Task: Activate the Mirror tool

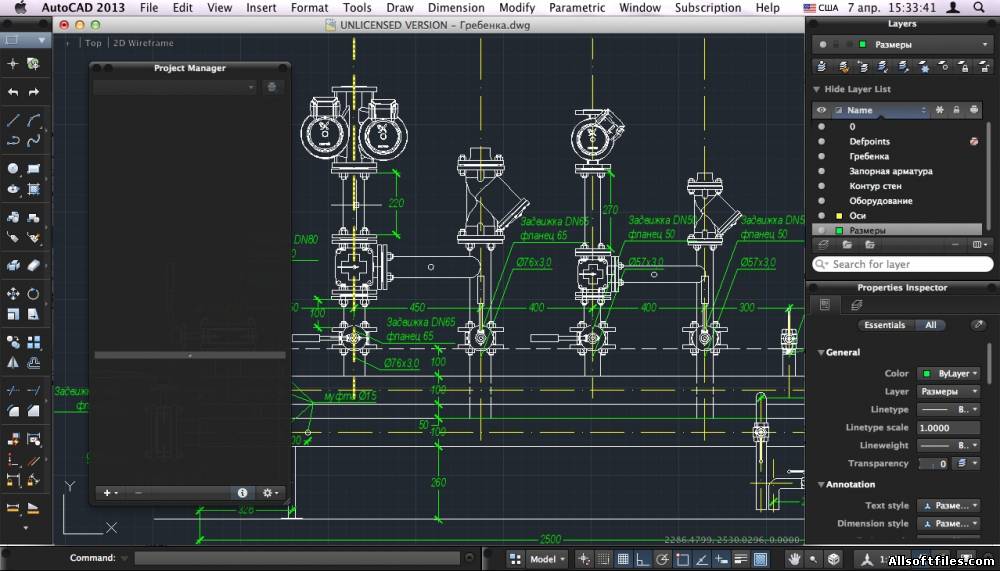Action: (13, 362)
